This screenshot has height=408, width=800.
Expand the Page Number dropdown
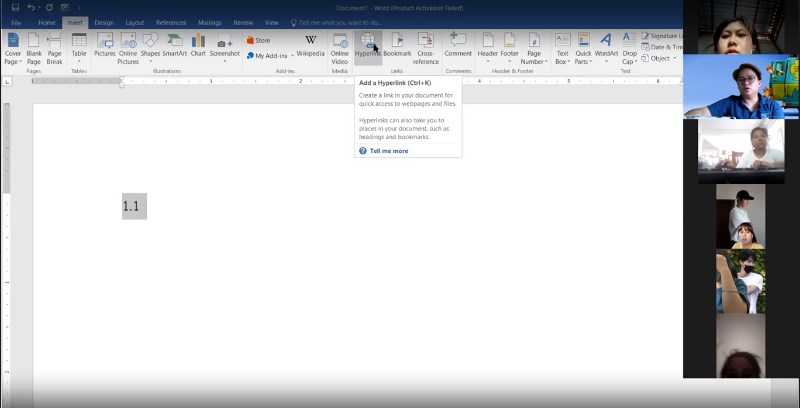(534, 62)
